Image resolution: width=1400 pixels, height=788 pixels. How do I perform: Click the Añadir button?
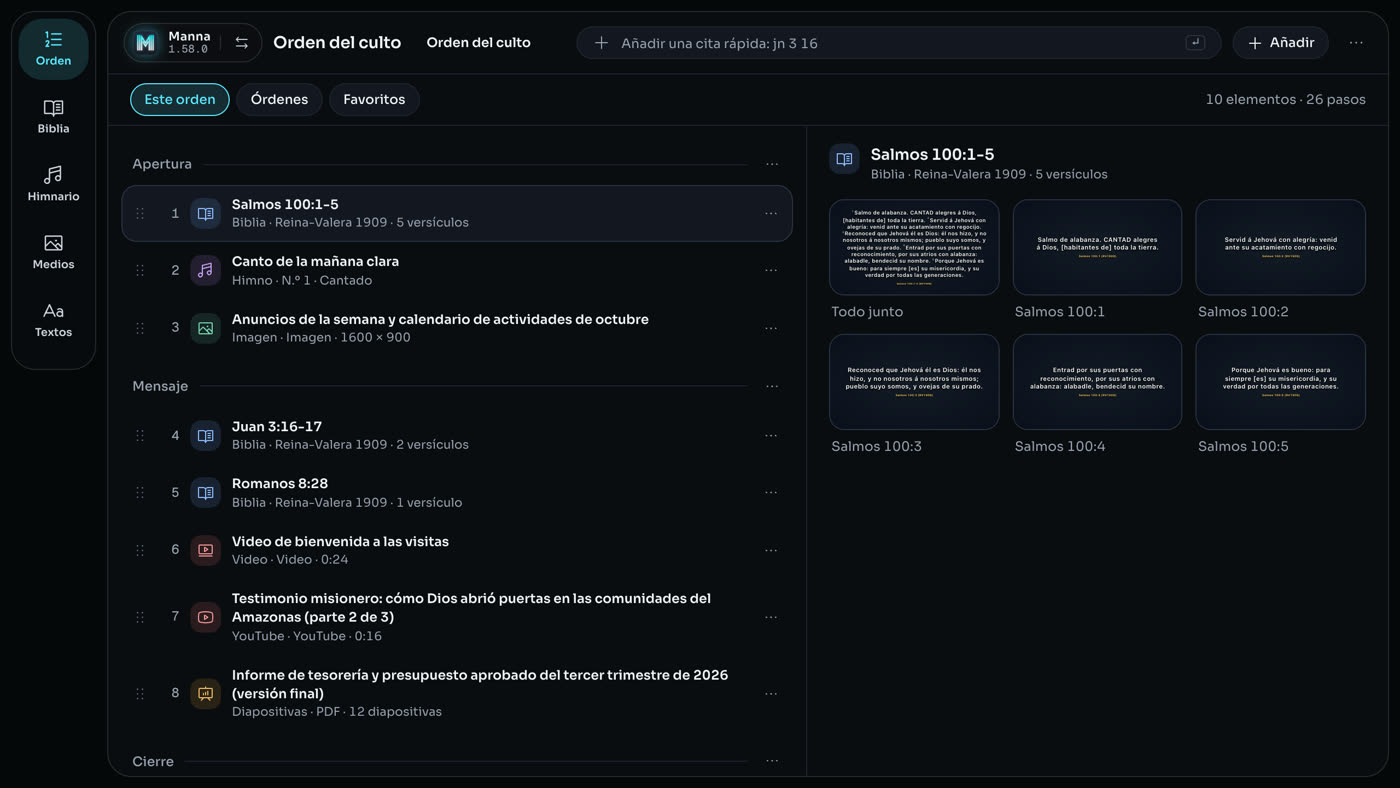coord(1280,43)
